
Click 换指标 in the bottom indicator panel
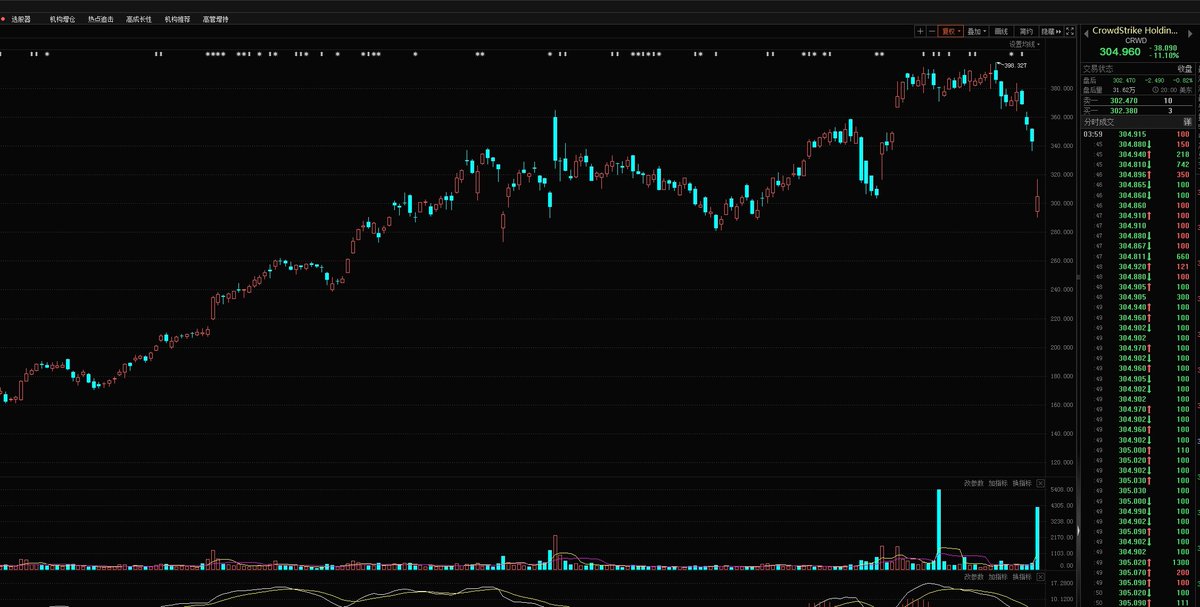1021,577
